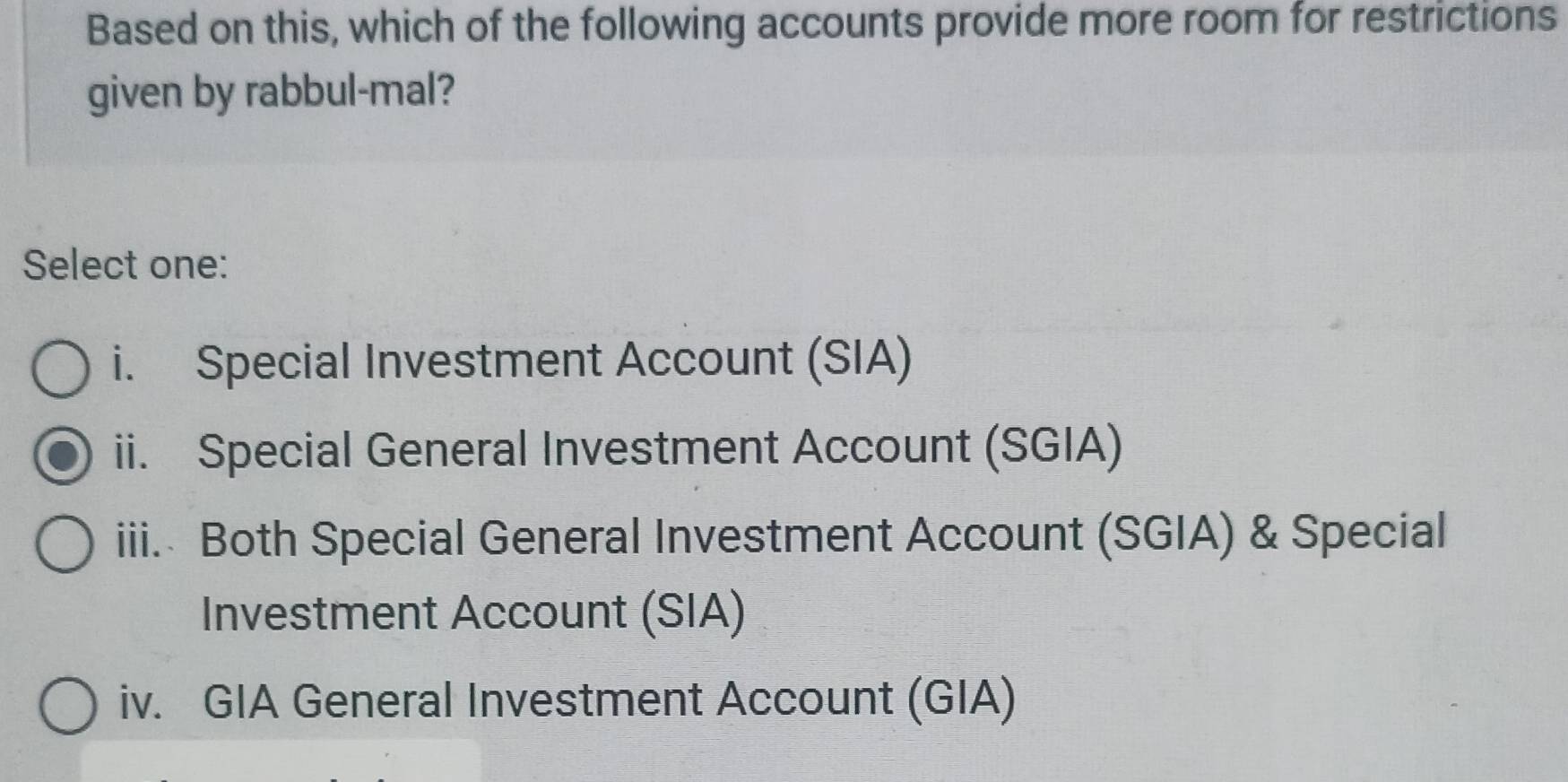Click the "(SGIA)" abbreviation in option ii

tap(1053, 447)
